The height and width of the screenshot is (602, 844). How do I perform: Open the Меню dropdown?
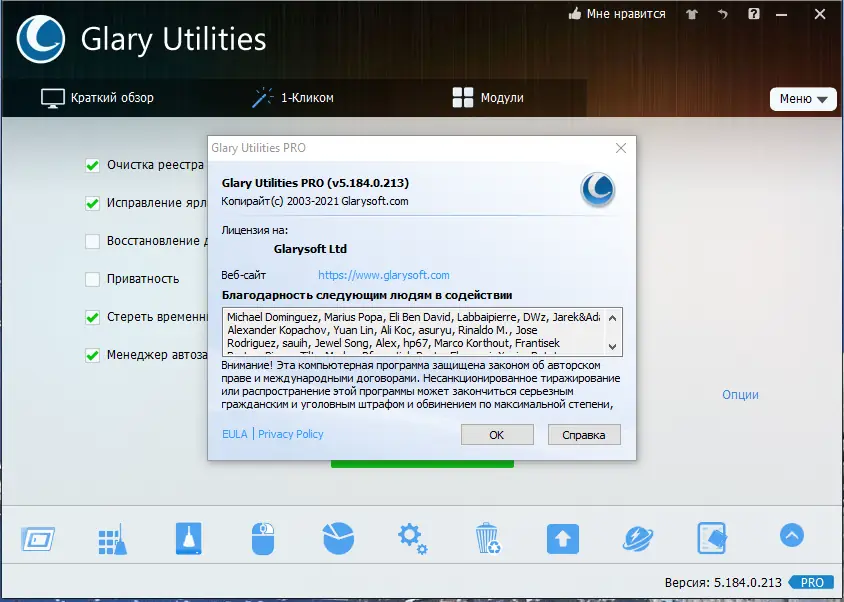[x=803, y=99]
